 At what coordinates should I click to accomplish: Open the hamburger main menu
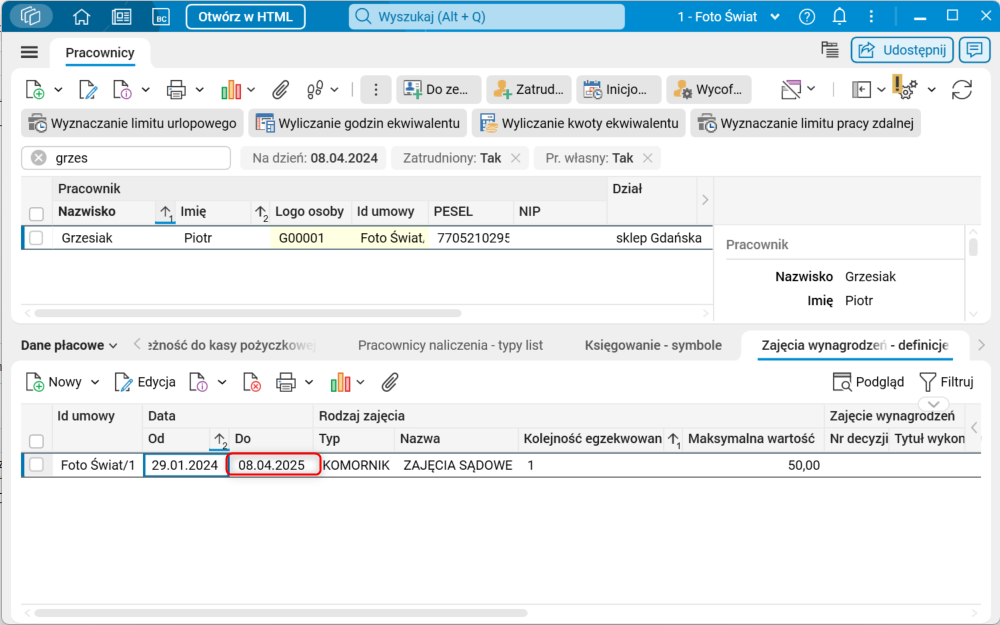[29, 52]
